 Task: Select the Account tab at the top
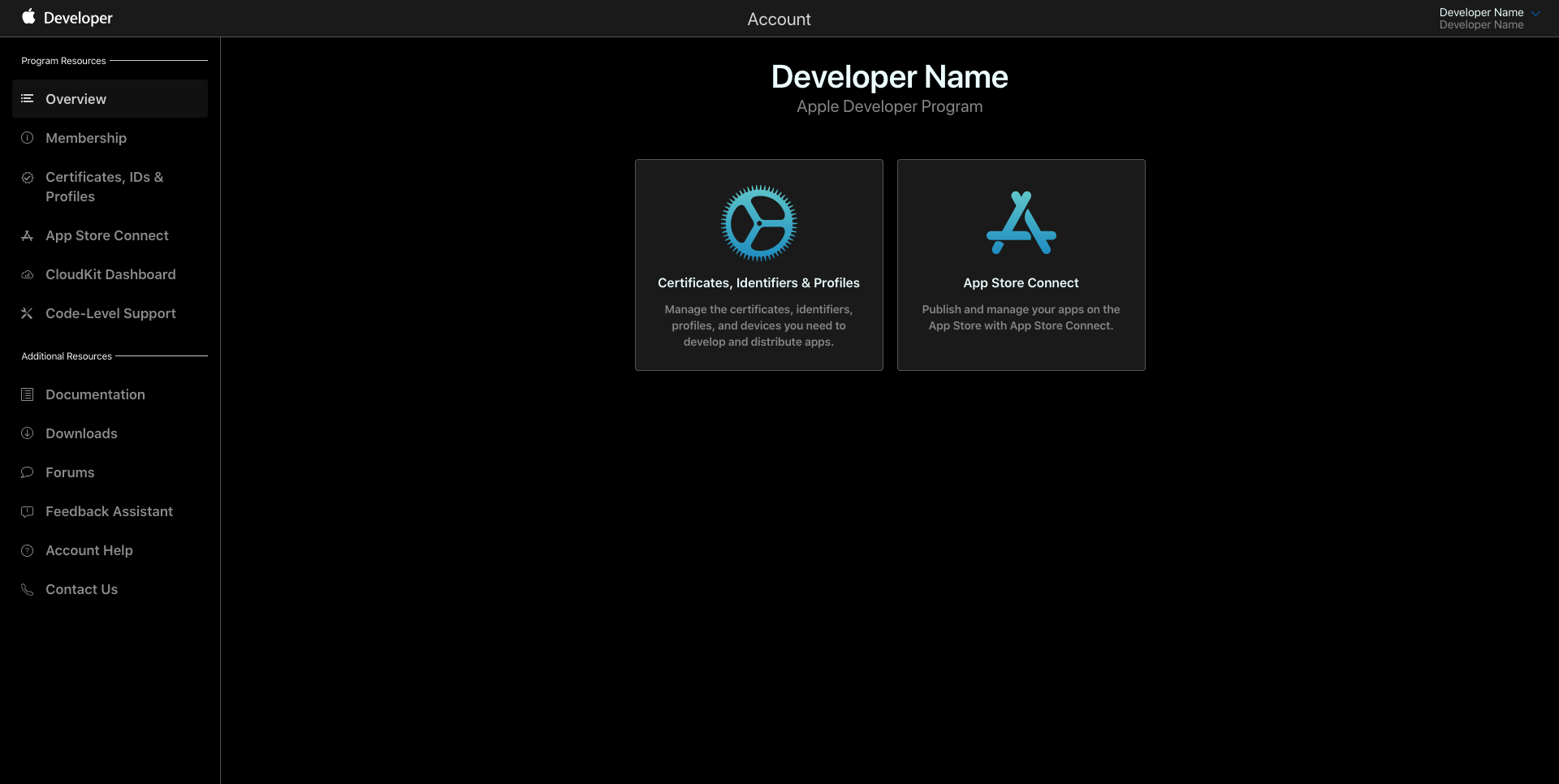779,19
